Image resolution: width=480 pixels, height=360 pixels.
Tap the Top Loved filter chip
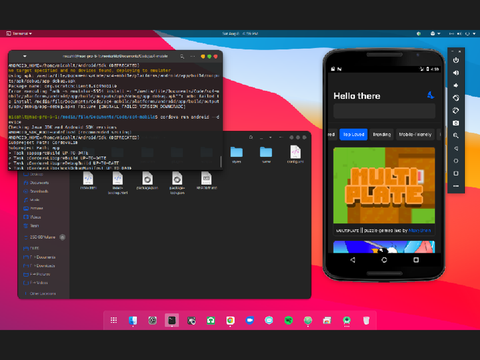[353, 134]
